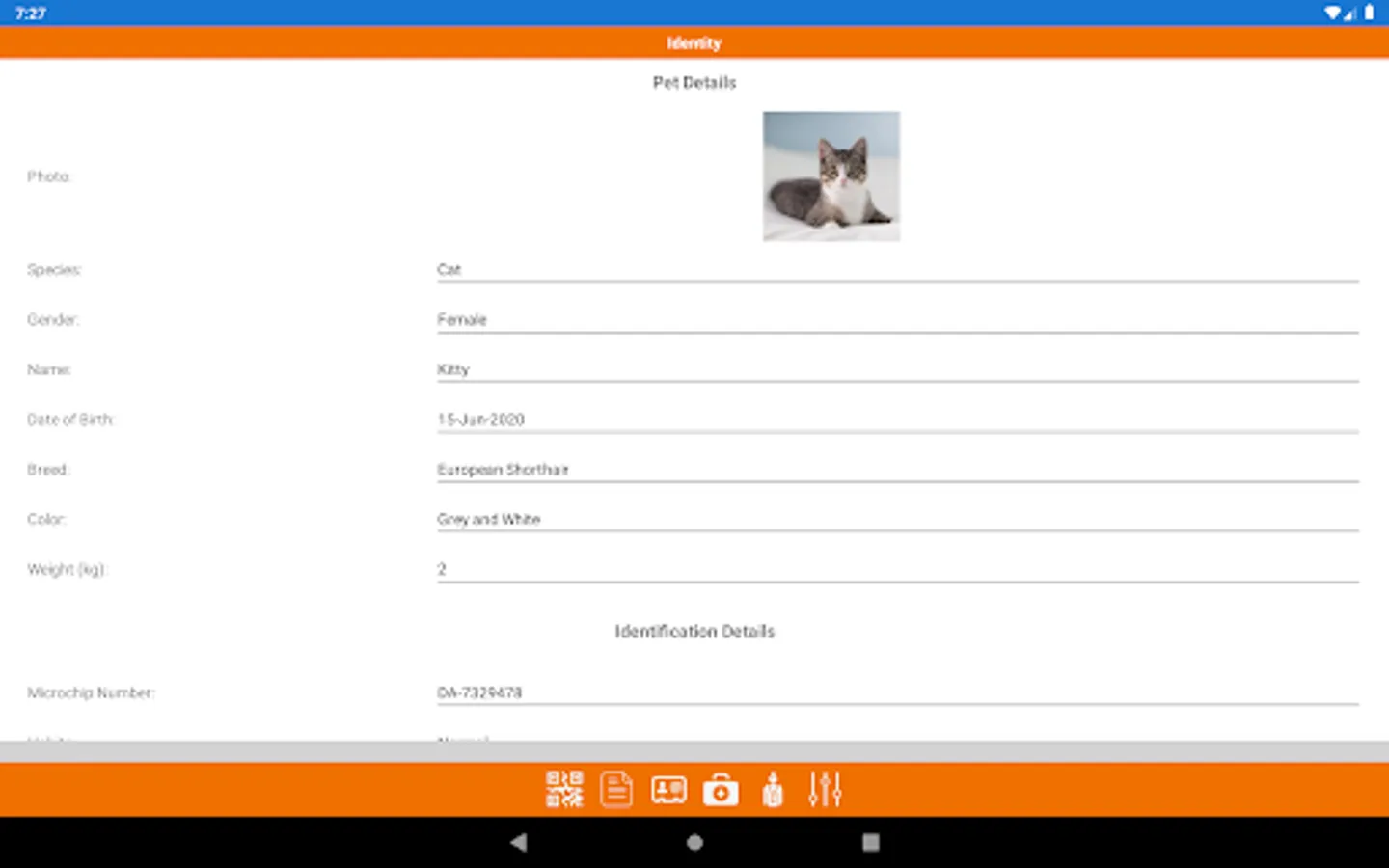1389x868 pixels.
Task: Open the QR code scanner icon
Action: 564,789
